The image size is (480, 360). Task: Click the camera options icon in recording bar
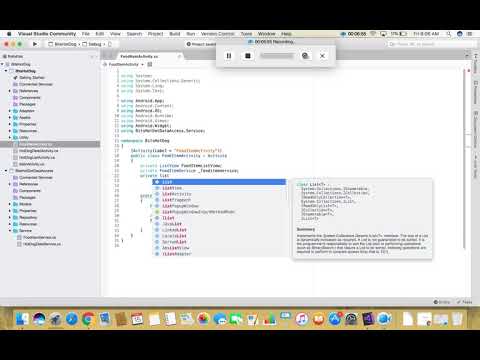(x=305, y=56)
